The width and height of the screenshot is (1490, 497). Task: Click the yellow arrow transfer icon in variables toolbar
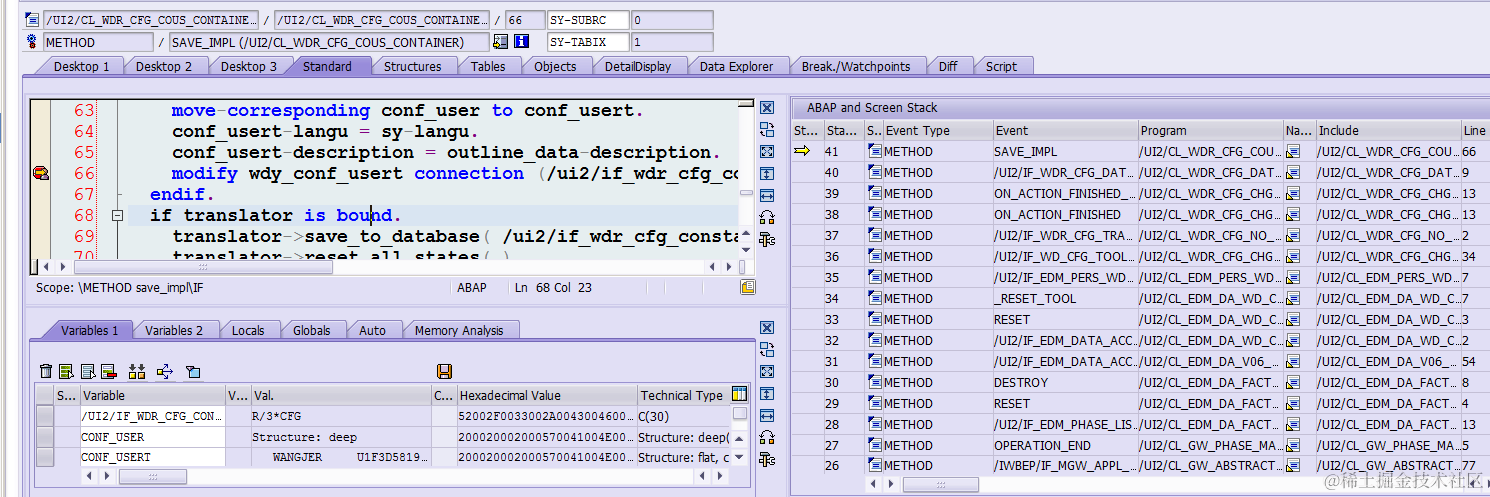click(165, 371)
